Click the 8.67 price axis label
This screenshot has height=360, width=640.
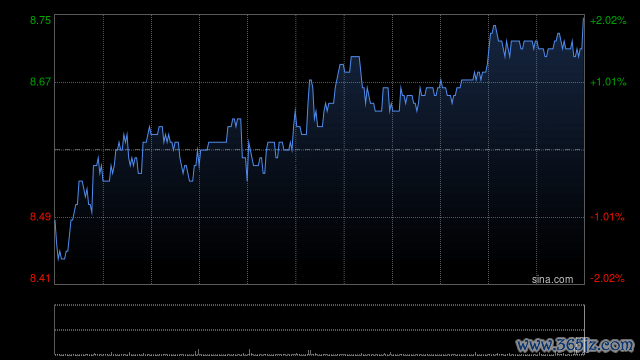coord(40,82)
